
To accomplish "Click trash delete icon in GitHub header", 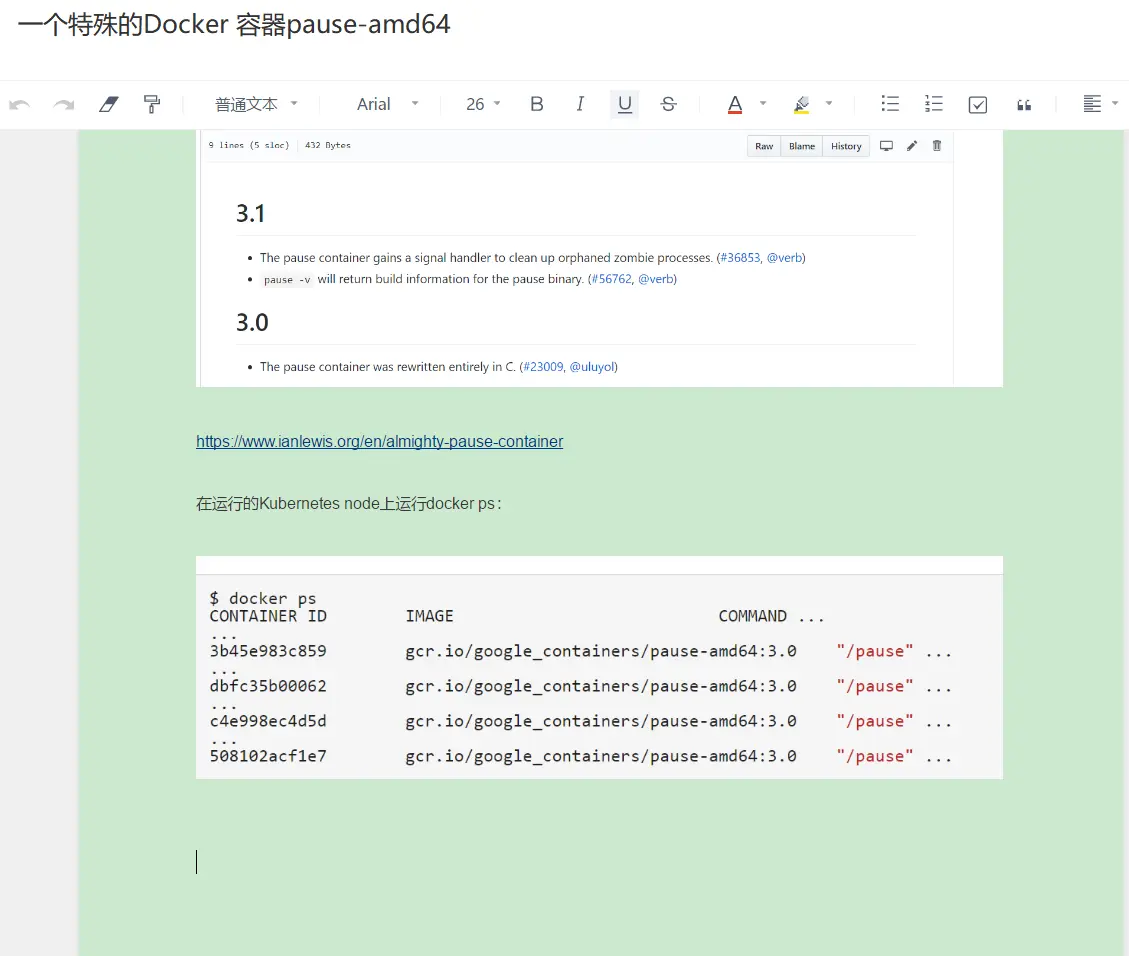I will (937, 145).
